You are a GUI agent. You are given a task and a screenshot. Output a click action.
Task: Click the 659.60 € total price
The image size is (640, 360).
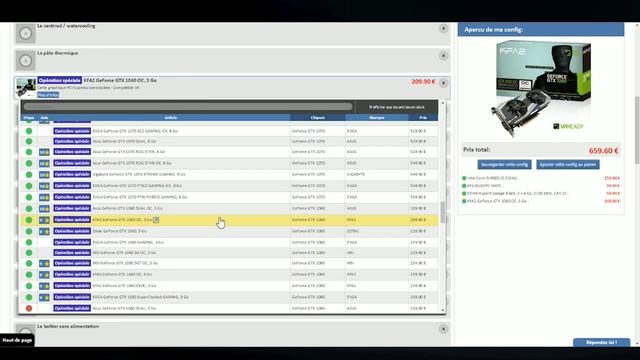(603, 151)
